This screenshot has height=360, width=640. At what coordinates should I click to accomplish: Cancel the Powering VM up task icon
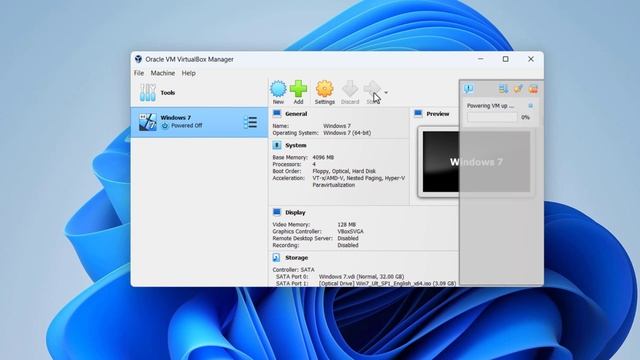[531, 106]
